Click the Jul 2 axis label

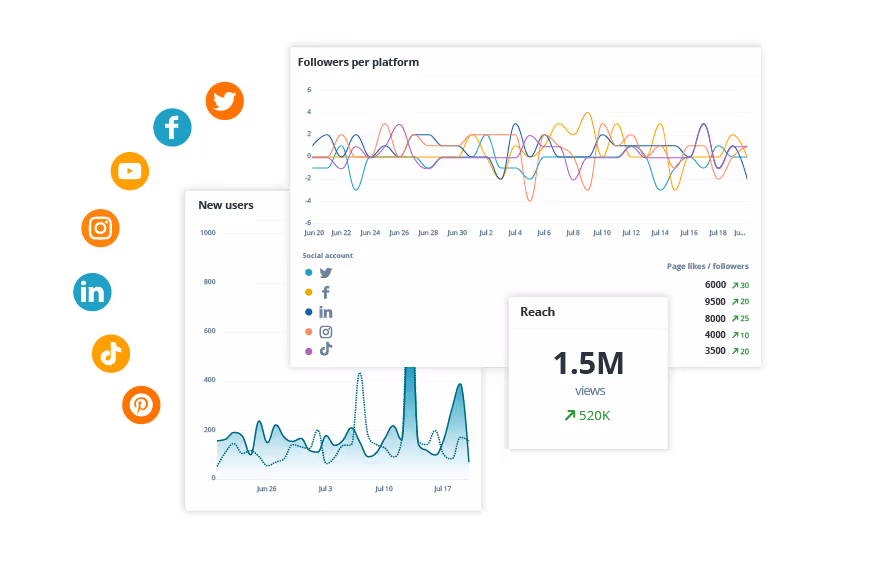pyautogui.click(x=485, y=232)
